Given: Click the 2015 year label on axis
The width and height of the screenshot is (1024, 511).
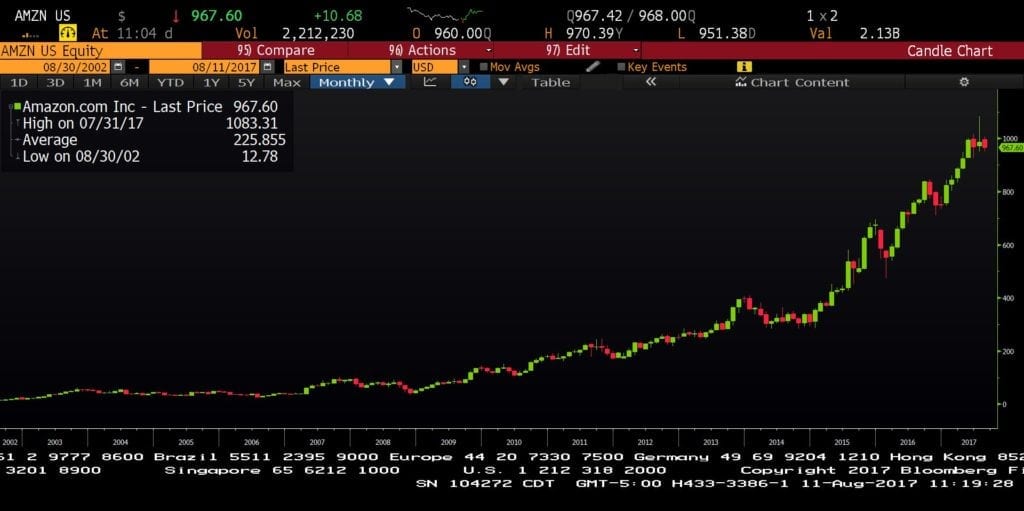Looking at the screenshot, I should click(x=842, y=442).
